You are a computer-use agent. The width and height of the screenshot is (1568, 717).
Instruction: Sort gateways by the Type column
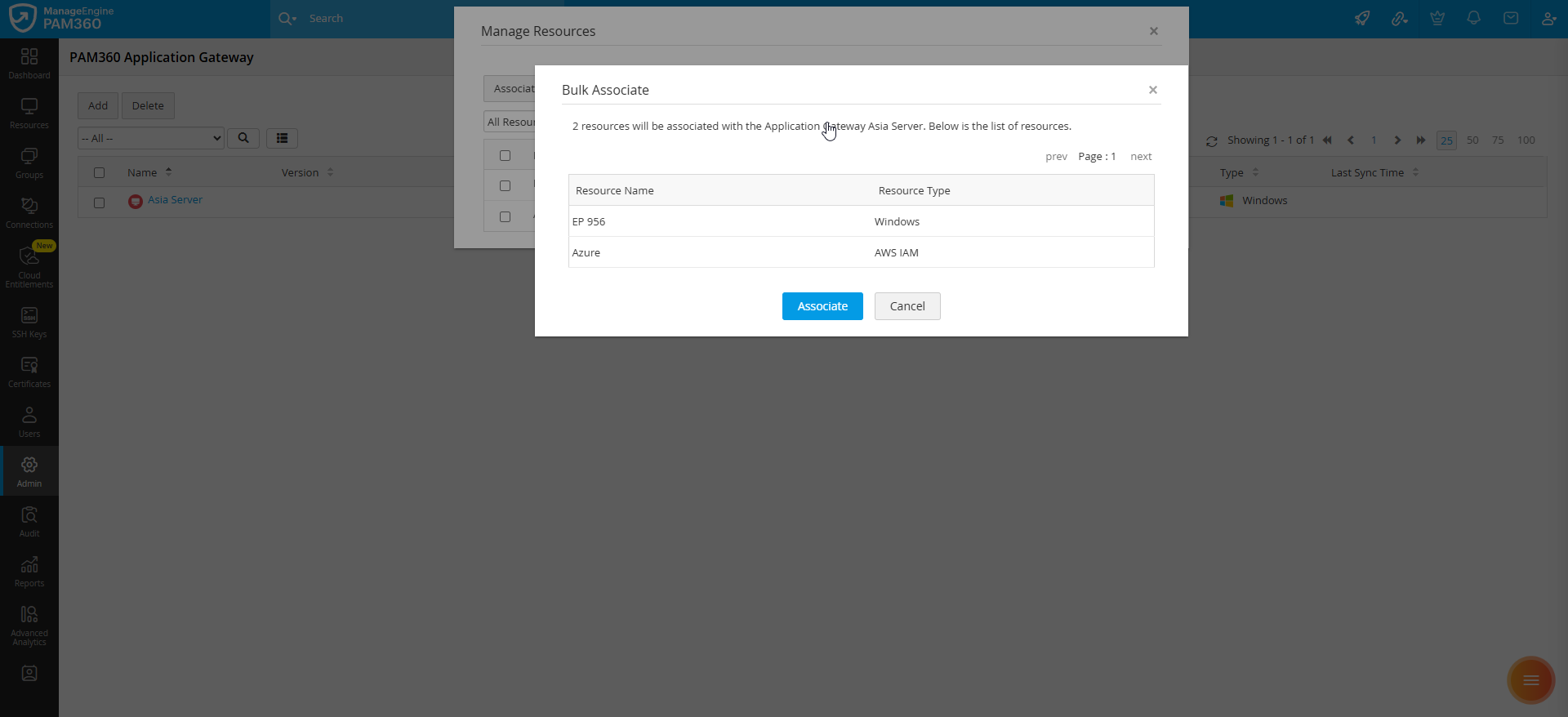coord(1239,172)
